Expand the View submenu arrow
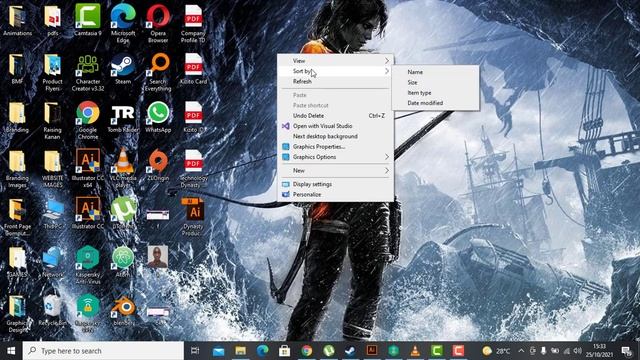640x360 pixels. click(x=387, y=60)
